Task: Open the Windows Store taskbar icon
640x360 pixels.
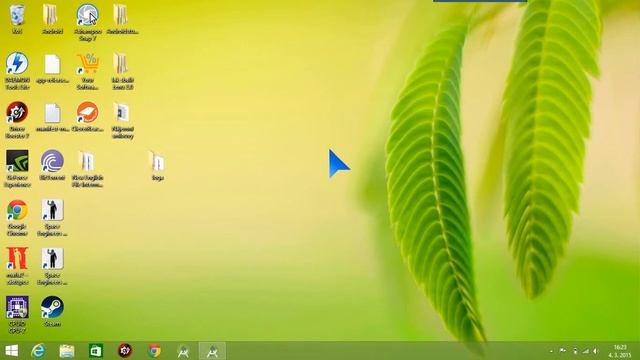Action: click(x=96, y=351)
